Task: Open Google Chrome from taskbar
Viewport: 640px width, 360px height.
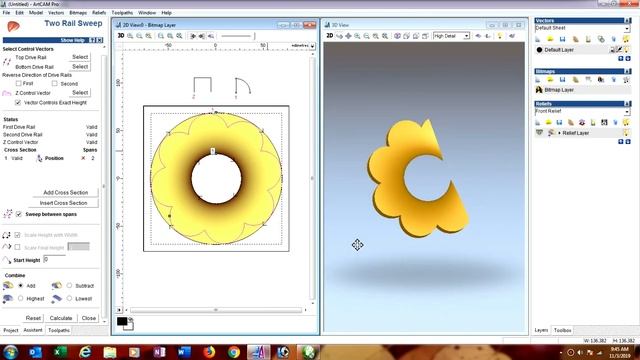Action: coord(234,351)
